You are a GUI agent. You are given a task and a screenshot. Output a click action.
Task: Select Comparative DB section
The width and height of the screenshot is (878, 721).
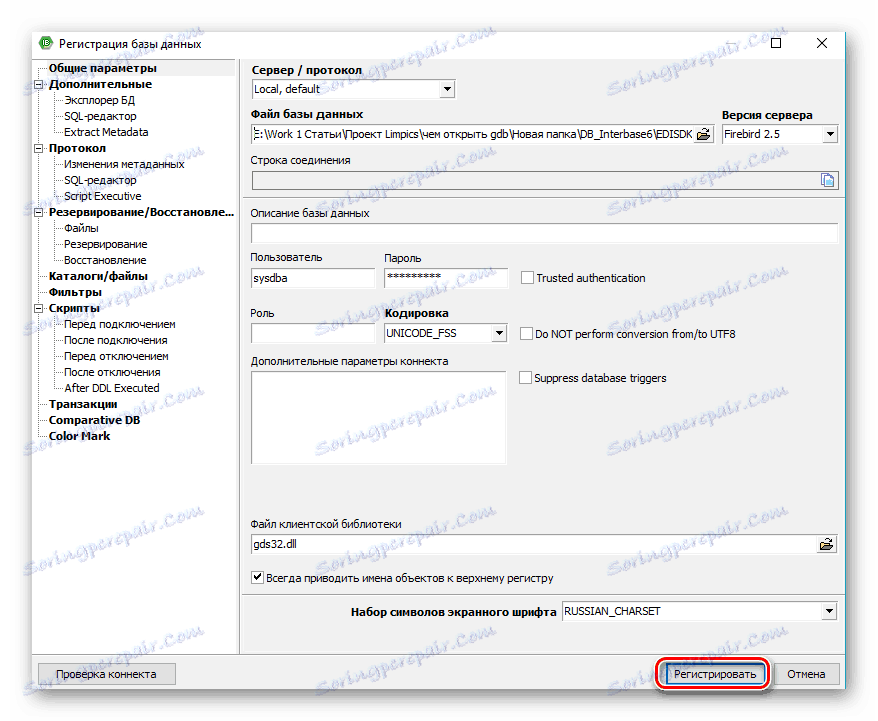(x=94, y=420)
